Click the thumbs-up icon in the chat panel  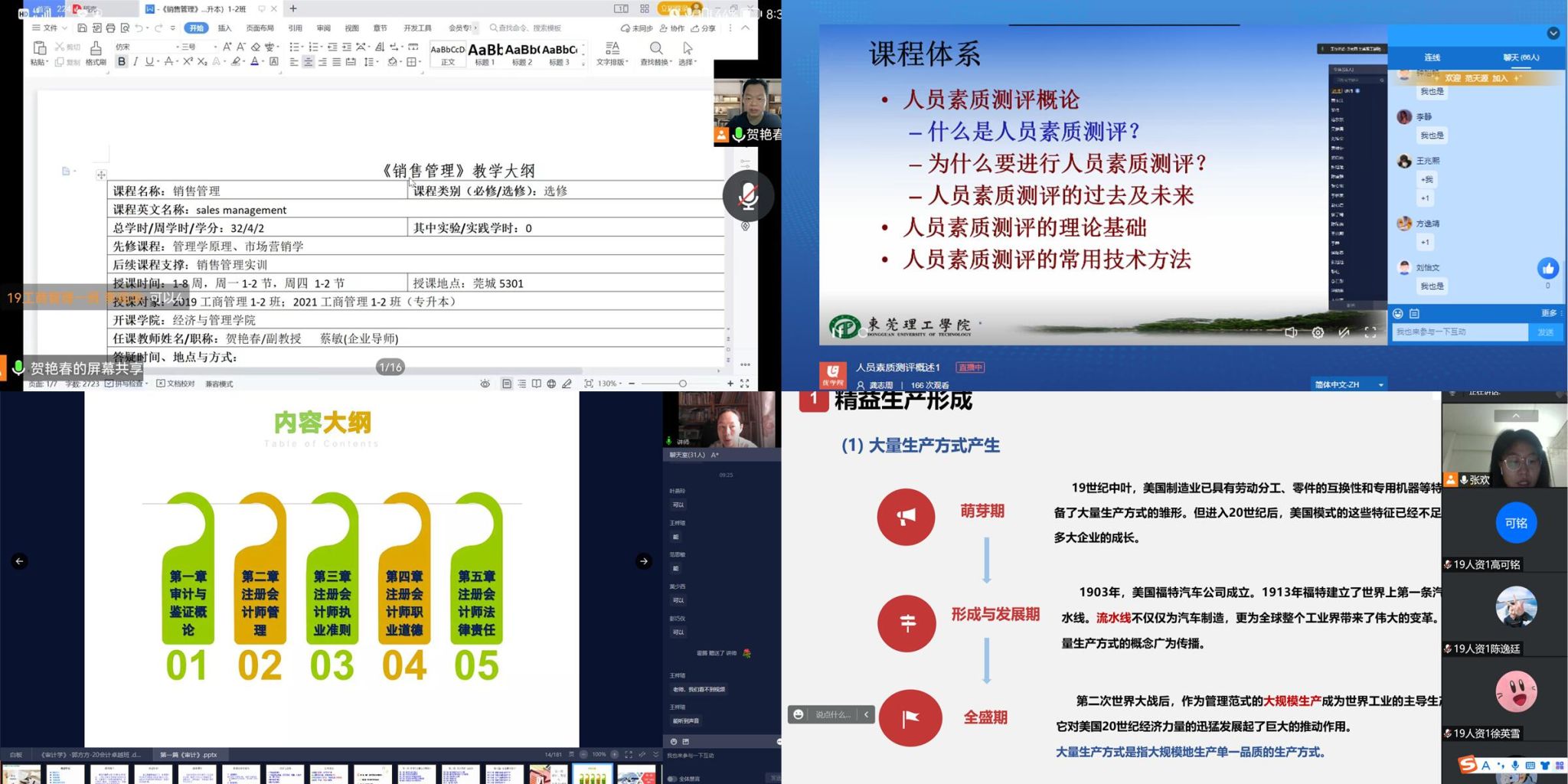(x=1548, y=268)
